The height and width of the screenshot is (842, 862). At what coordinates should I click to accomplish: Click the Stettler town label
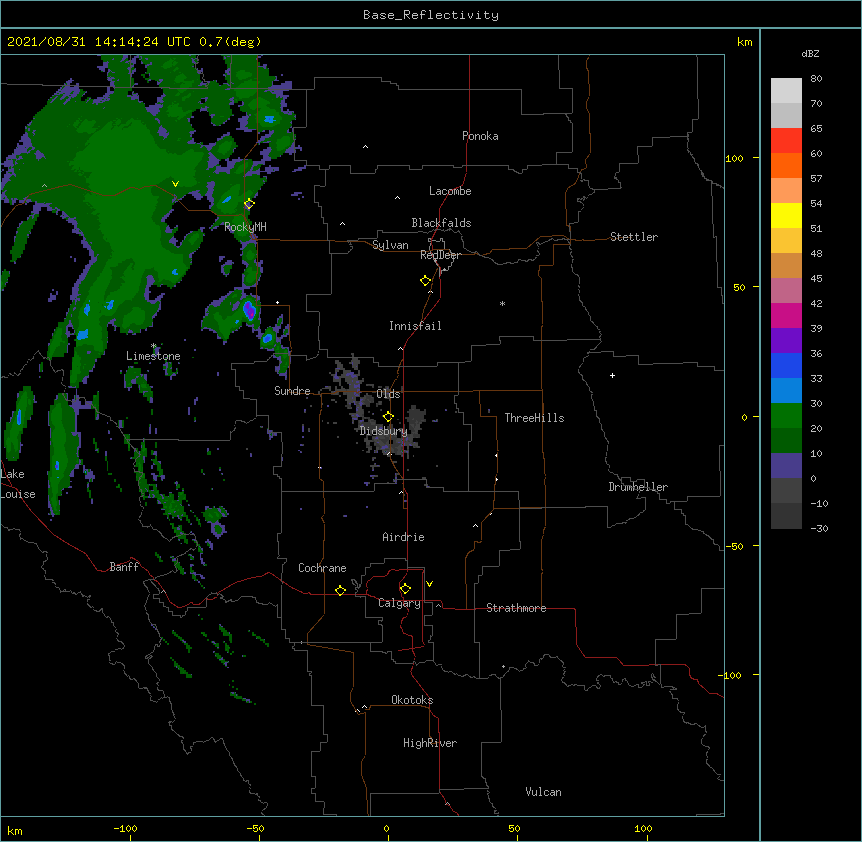point(634,237)
